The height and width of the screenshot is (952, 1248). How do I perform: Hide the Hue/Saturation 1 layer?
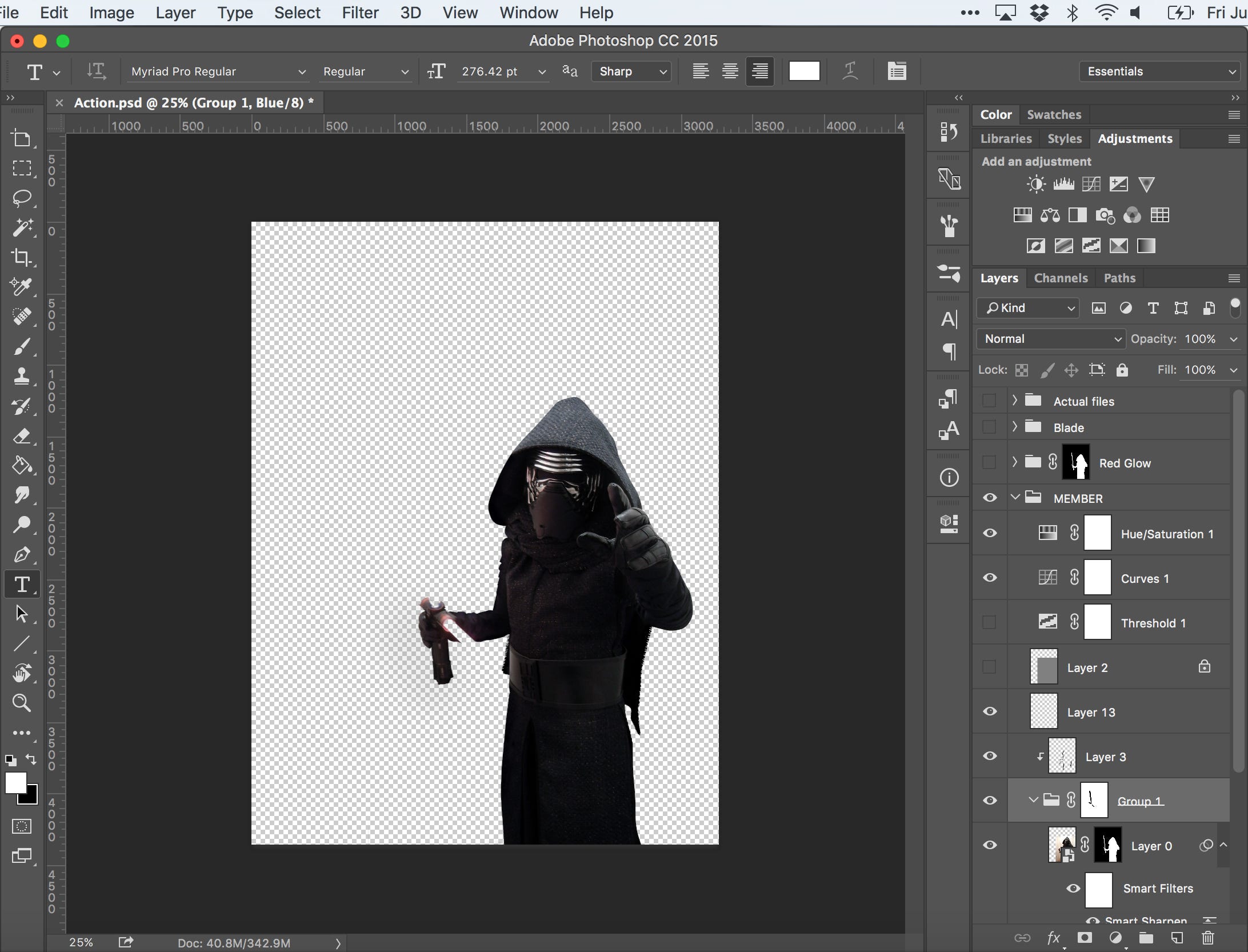[990, 533]
